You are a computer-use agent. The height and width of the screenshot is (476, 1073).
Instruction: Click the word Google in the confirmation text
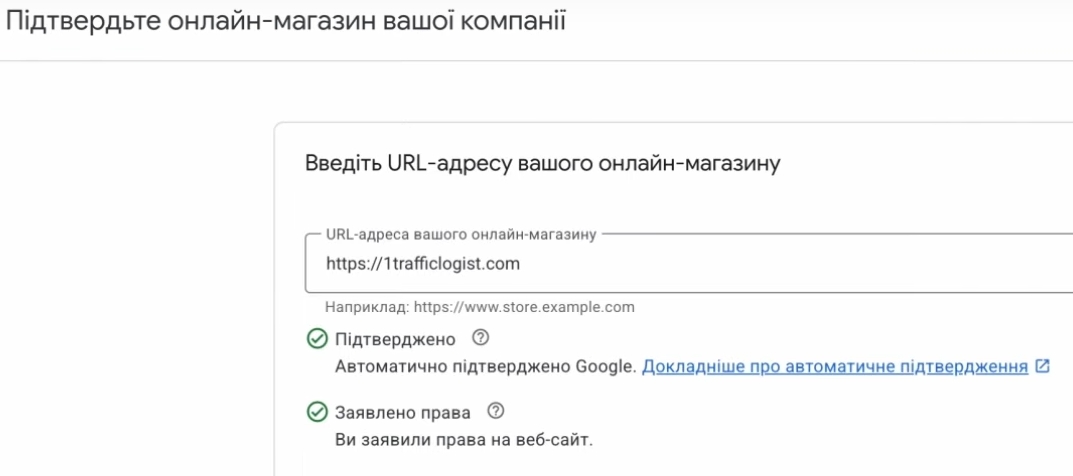[x=604, y=367]
